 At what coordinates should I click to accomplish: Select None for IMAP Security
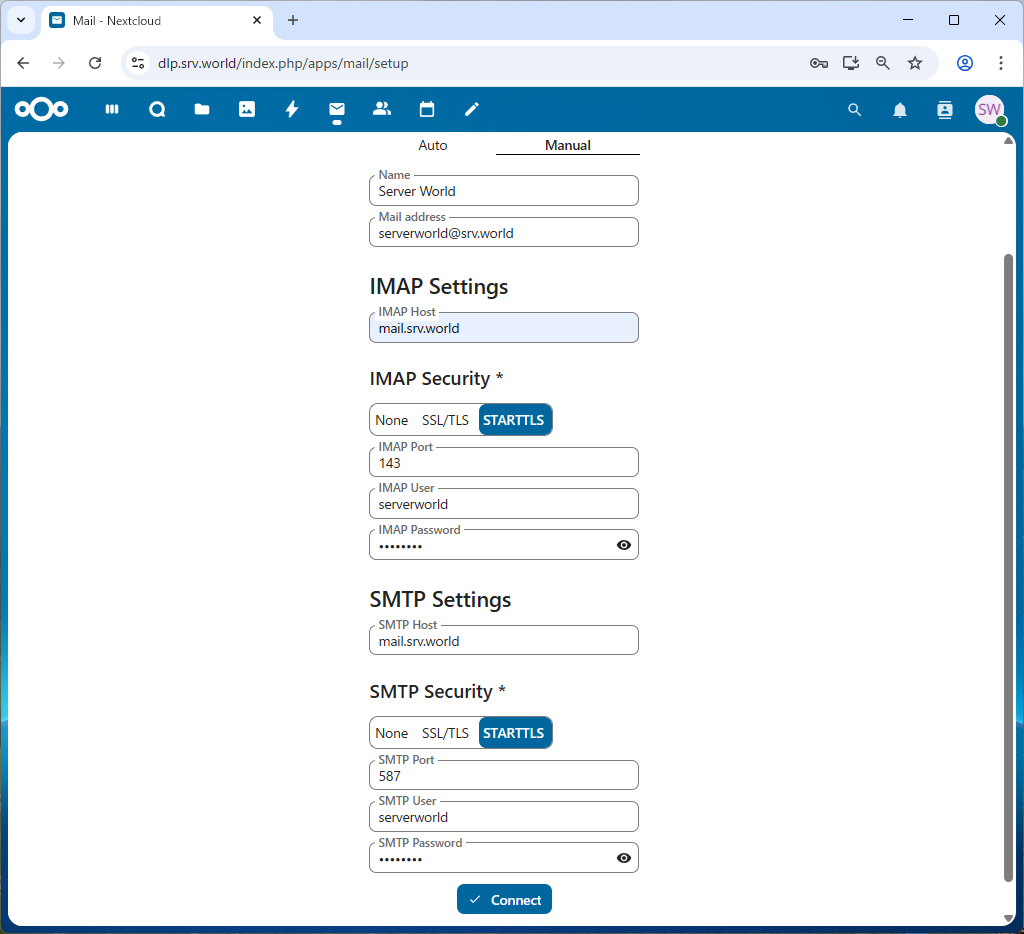coord(392,420)
